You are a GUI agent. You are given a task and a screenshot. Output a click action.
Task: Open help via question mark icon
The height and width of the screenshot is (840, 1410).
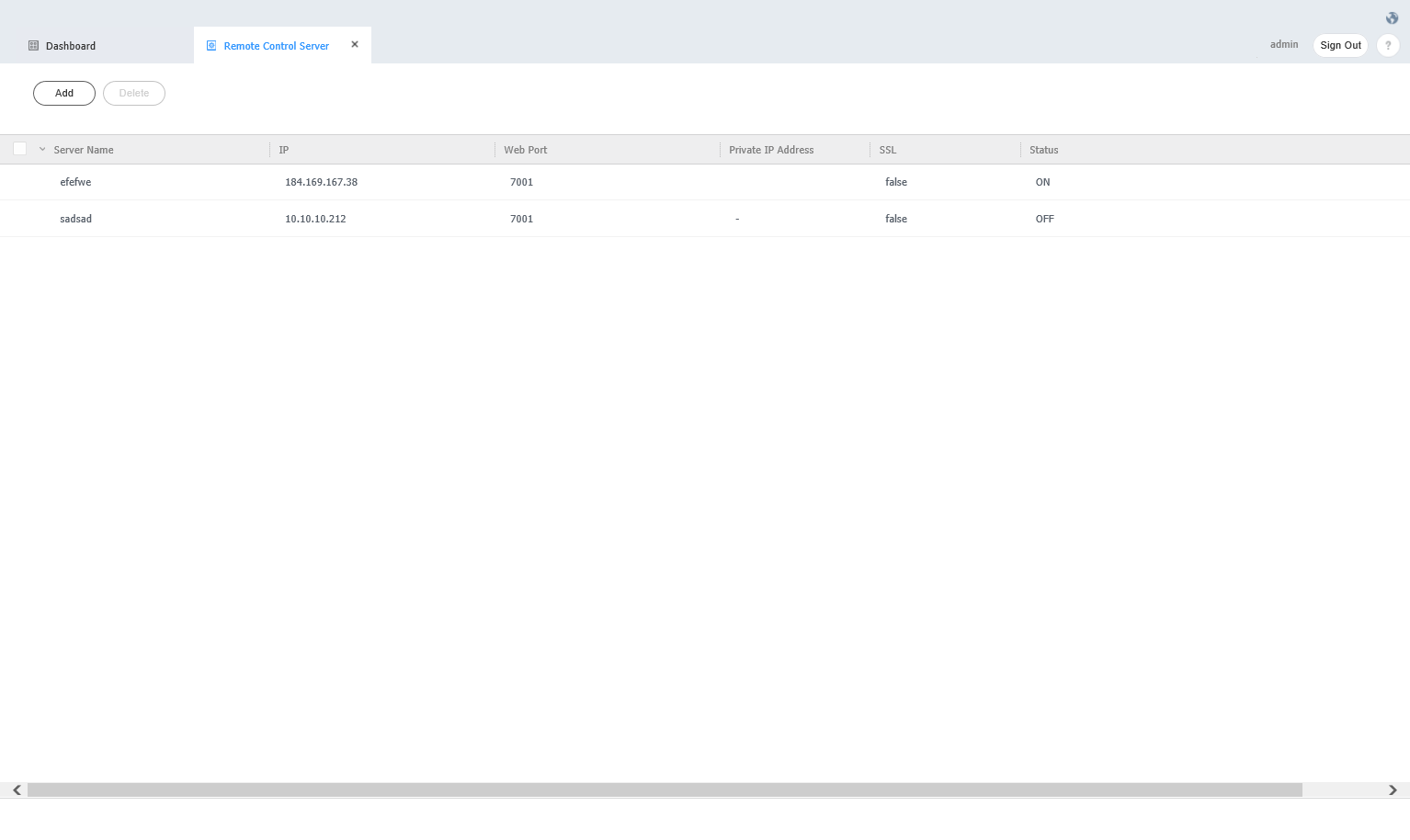click(x=1388, y=46)
